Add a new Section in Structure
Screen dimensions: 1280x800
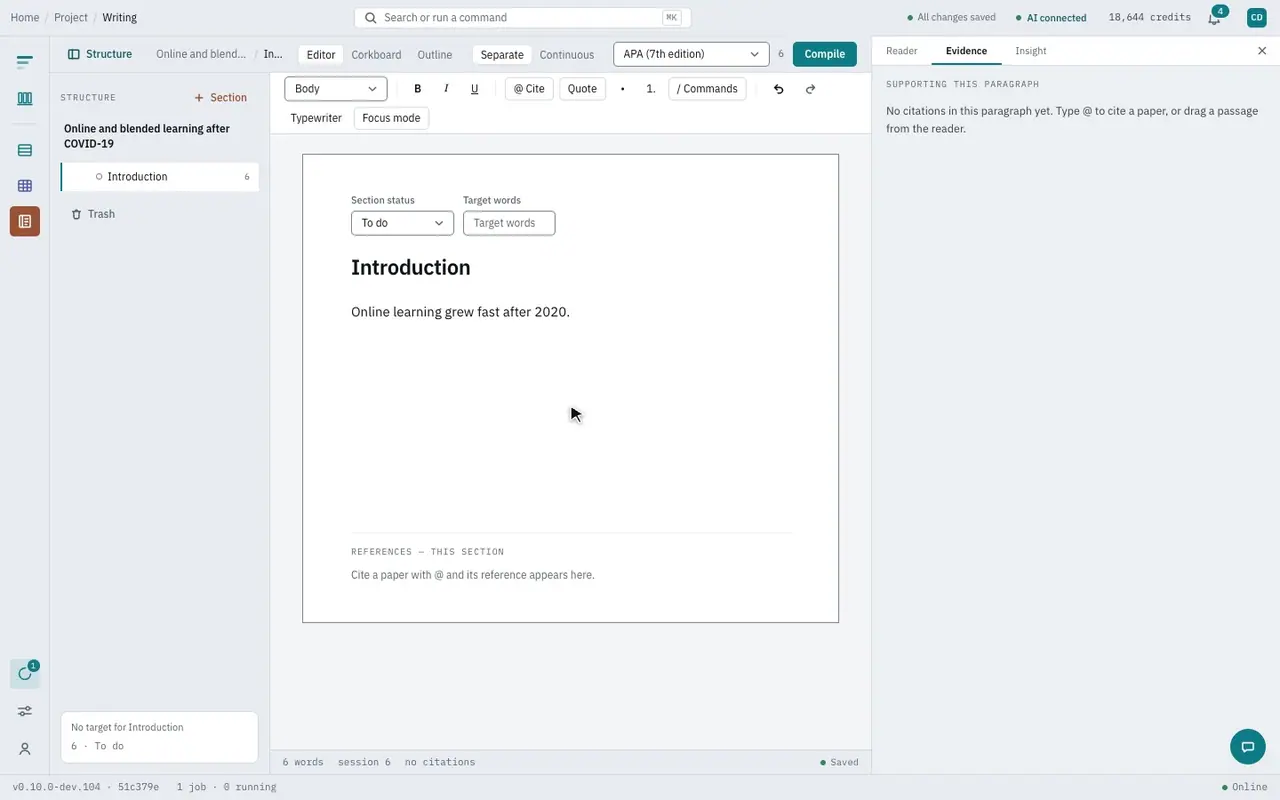tap(221, 98)
